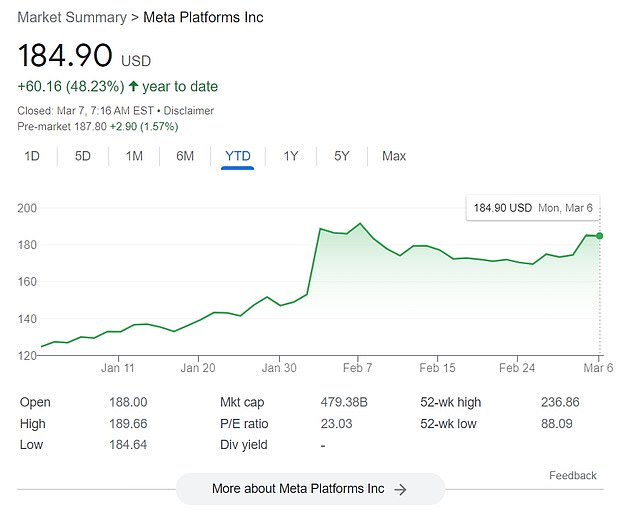The width and height of the screenshot is (634, 521).
Task: Click the Feb 15 axis label
Action: click(437, 368)
